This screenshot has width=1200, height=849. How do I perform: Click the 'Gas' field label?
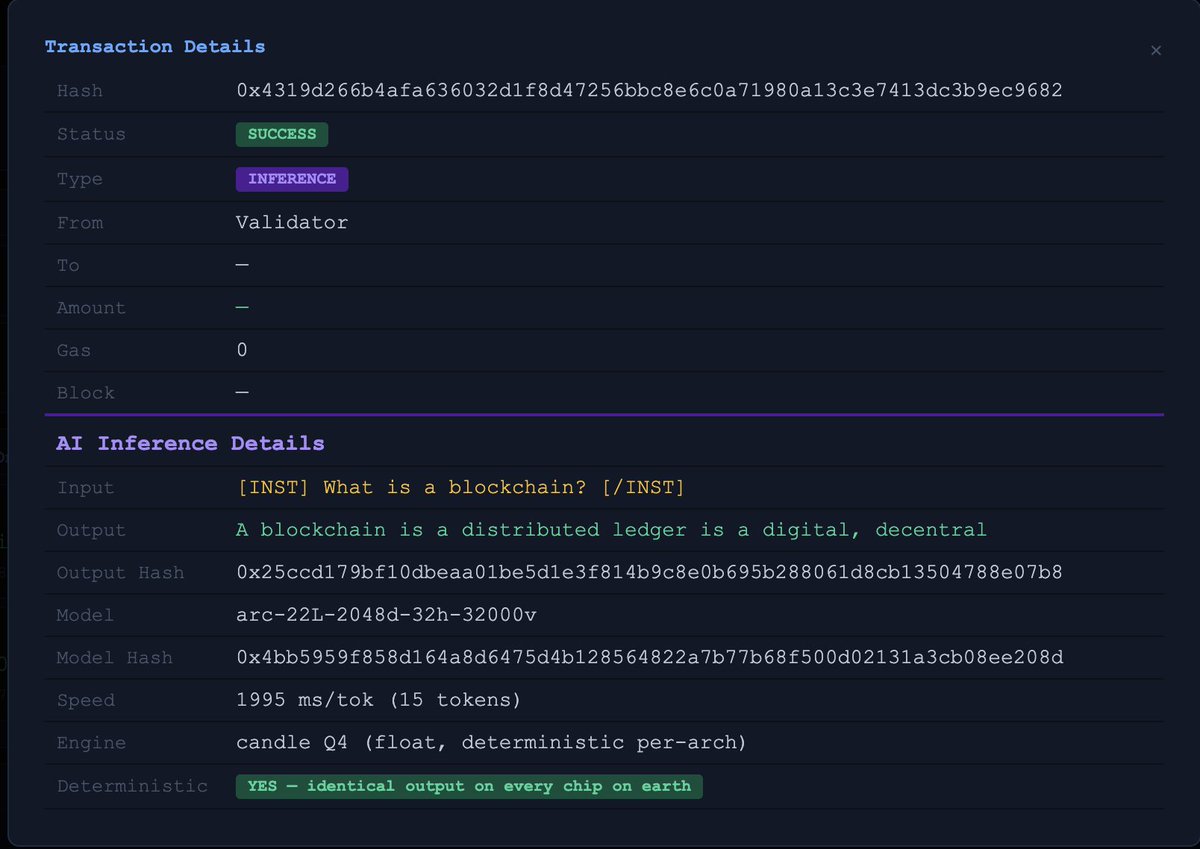[74, 351]
